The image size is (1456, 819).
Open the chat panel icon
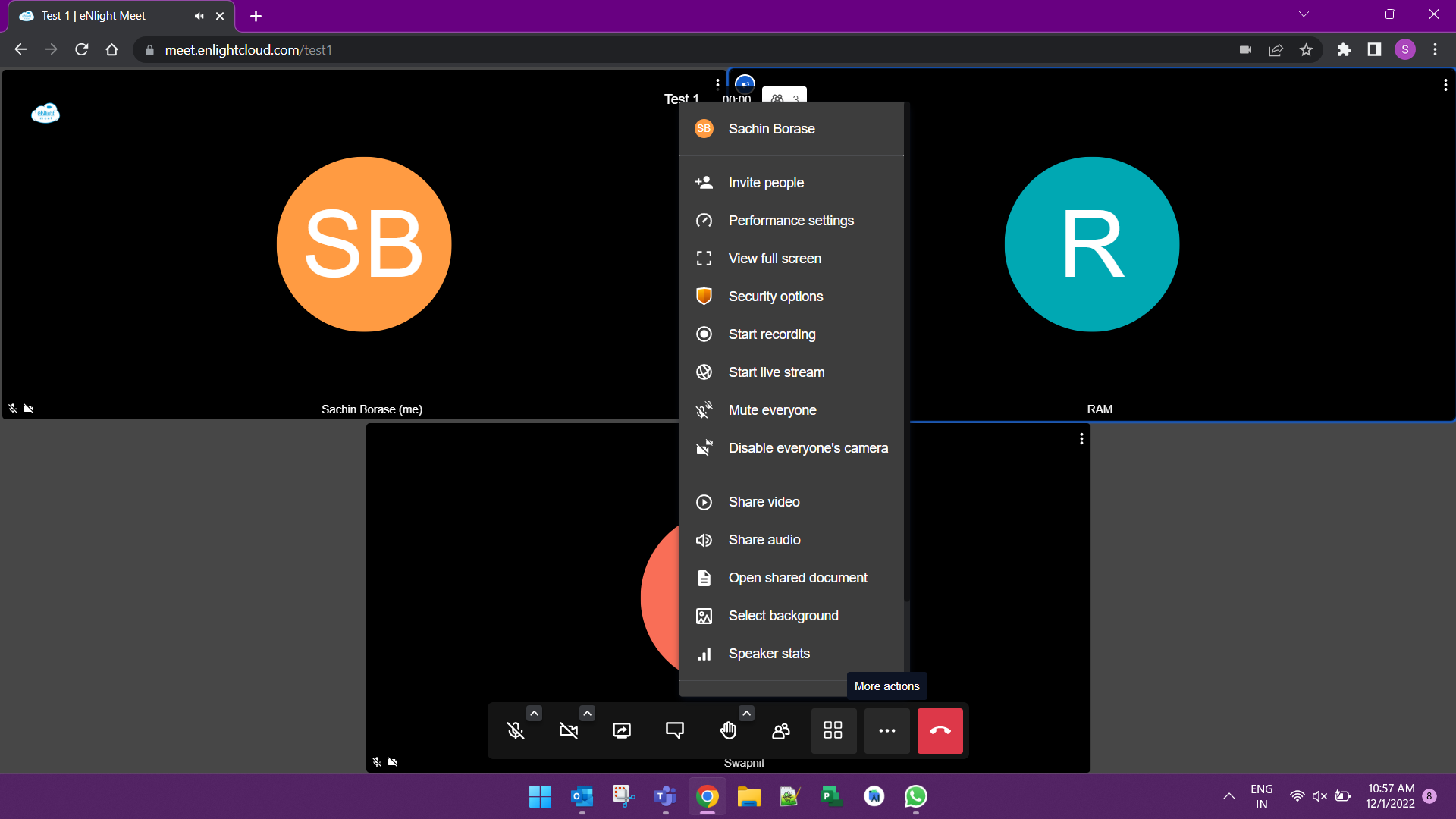pos(674,730)
